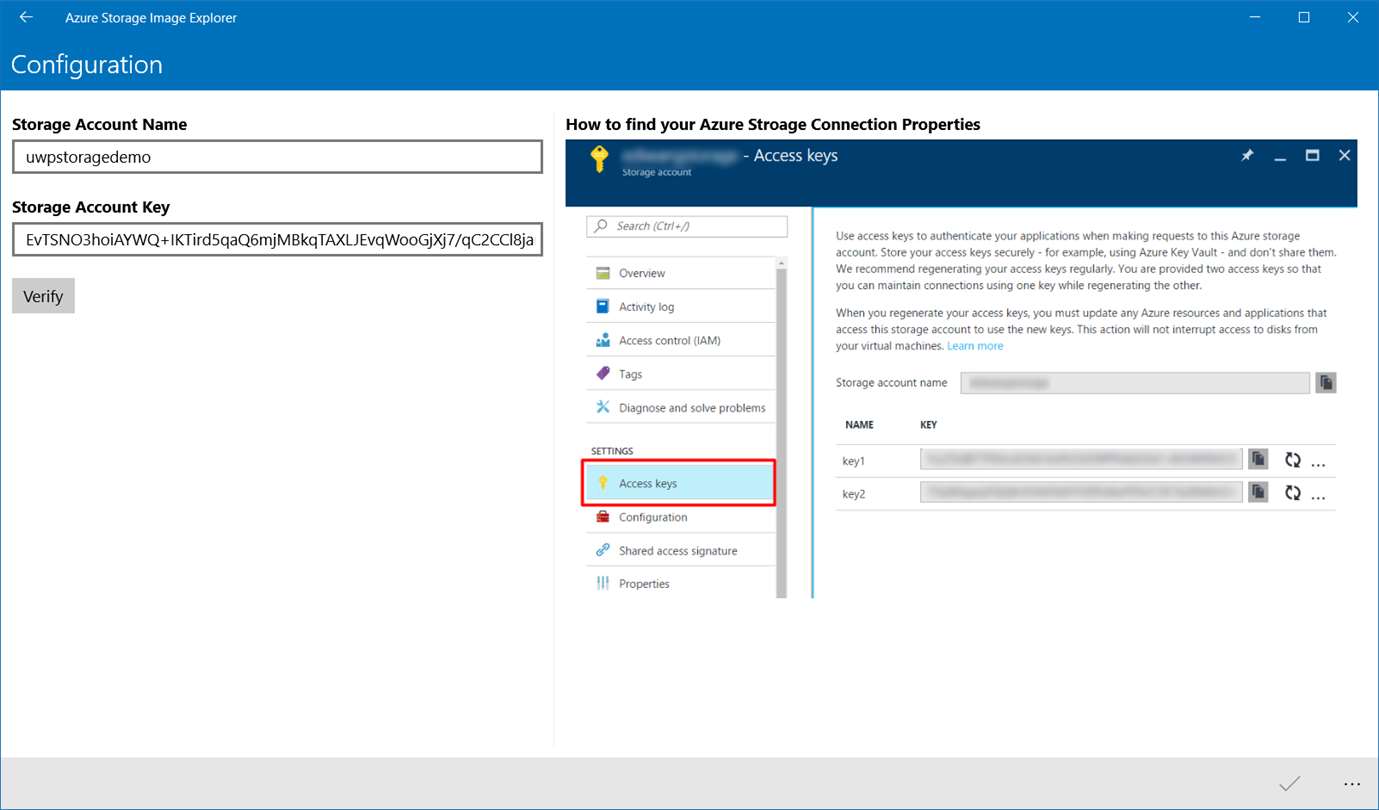
Task: Minimize the Access keys blade
Action: point(1279,157)
